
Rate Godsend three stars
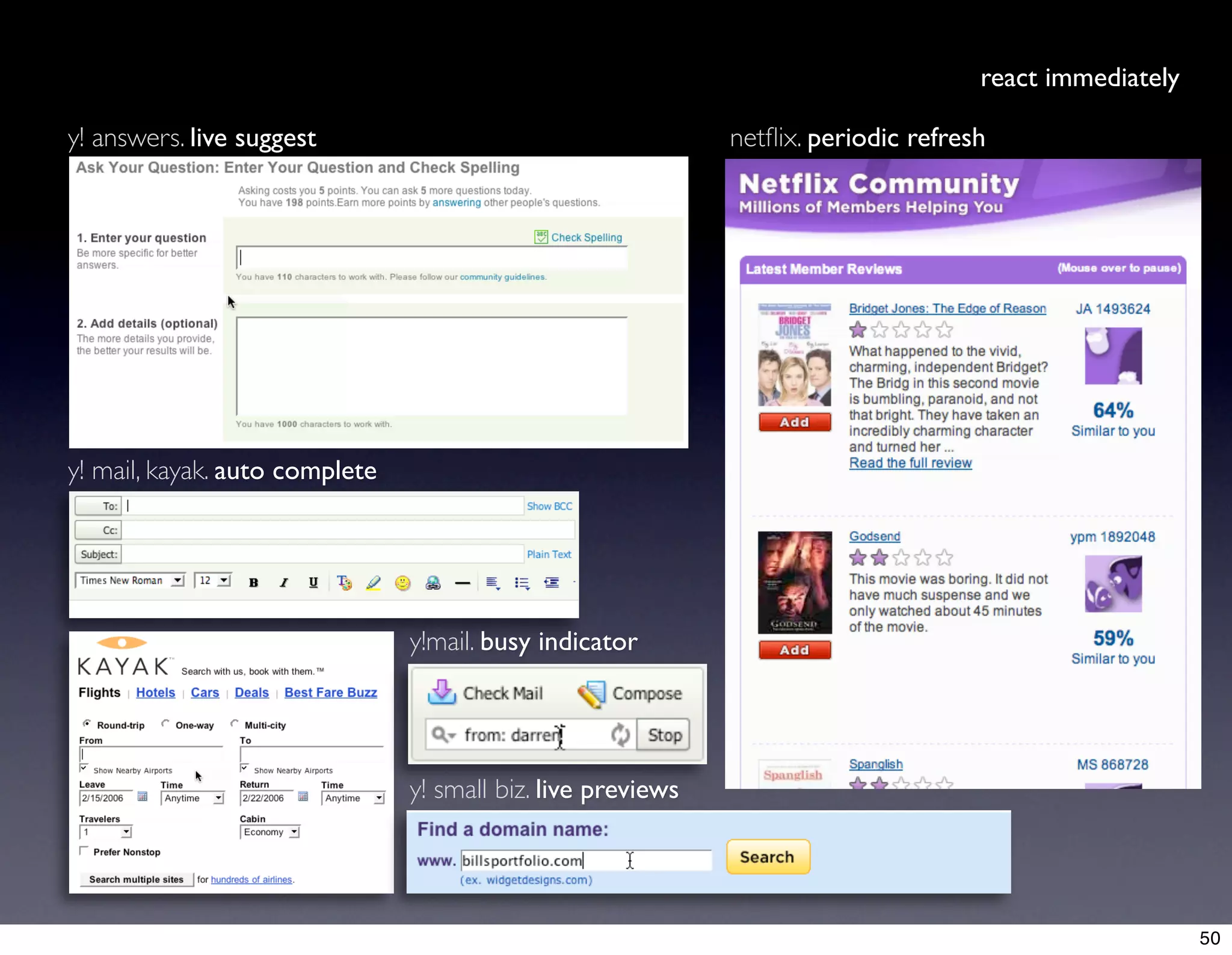(901, 558)
